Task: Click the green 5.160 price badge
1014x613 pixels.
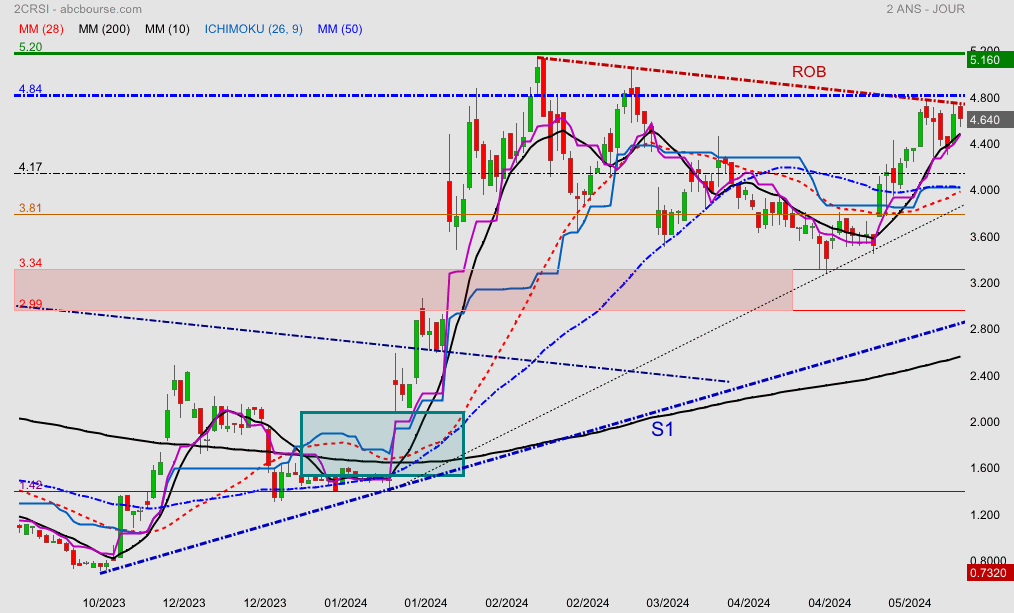Action: (989, 60)
